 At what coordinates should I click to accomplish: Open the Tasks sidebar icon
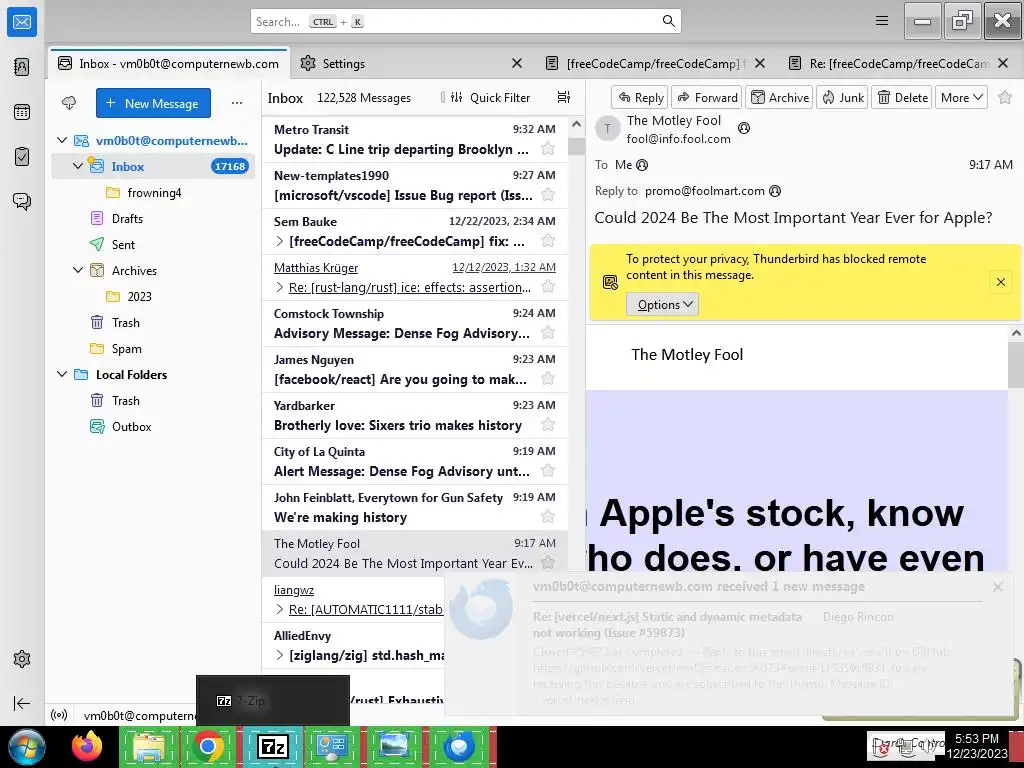tap(22, 157)
